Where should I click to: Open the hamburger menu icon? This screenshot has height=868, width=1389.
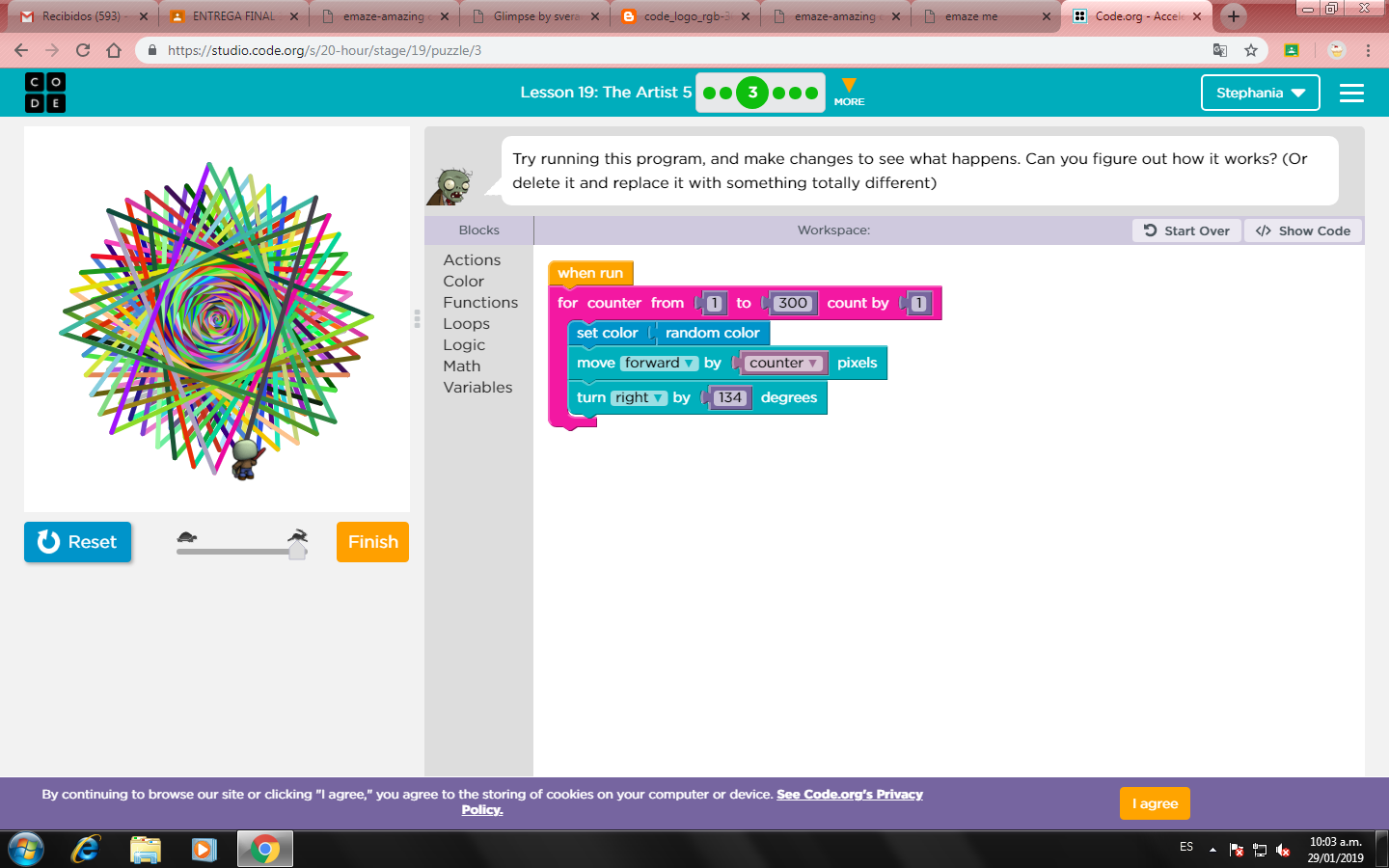point(1351,93)
